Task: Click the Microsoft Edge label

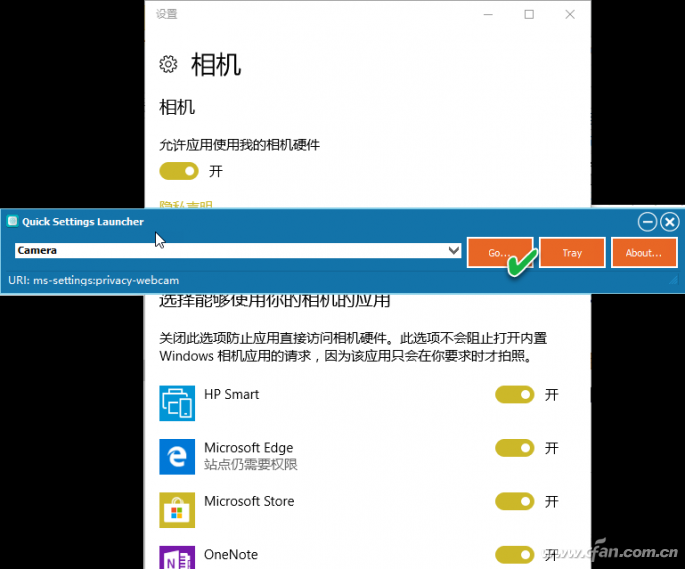Action: (x=249, y=448)
